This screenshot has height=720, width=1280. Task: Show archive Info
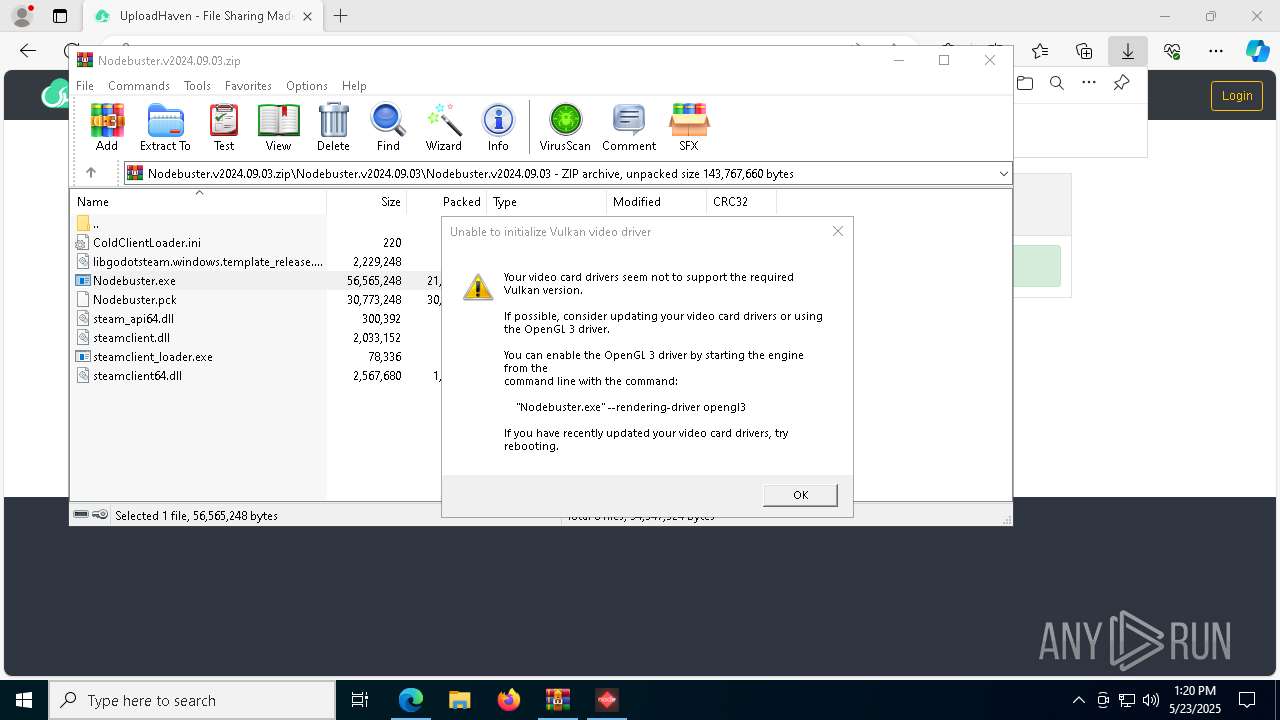[x=498, y=127]
